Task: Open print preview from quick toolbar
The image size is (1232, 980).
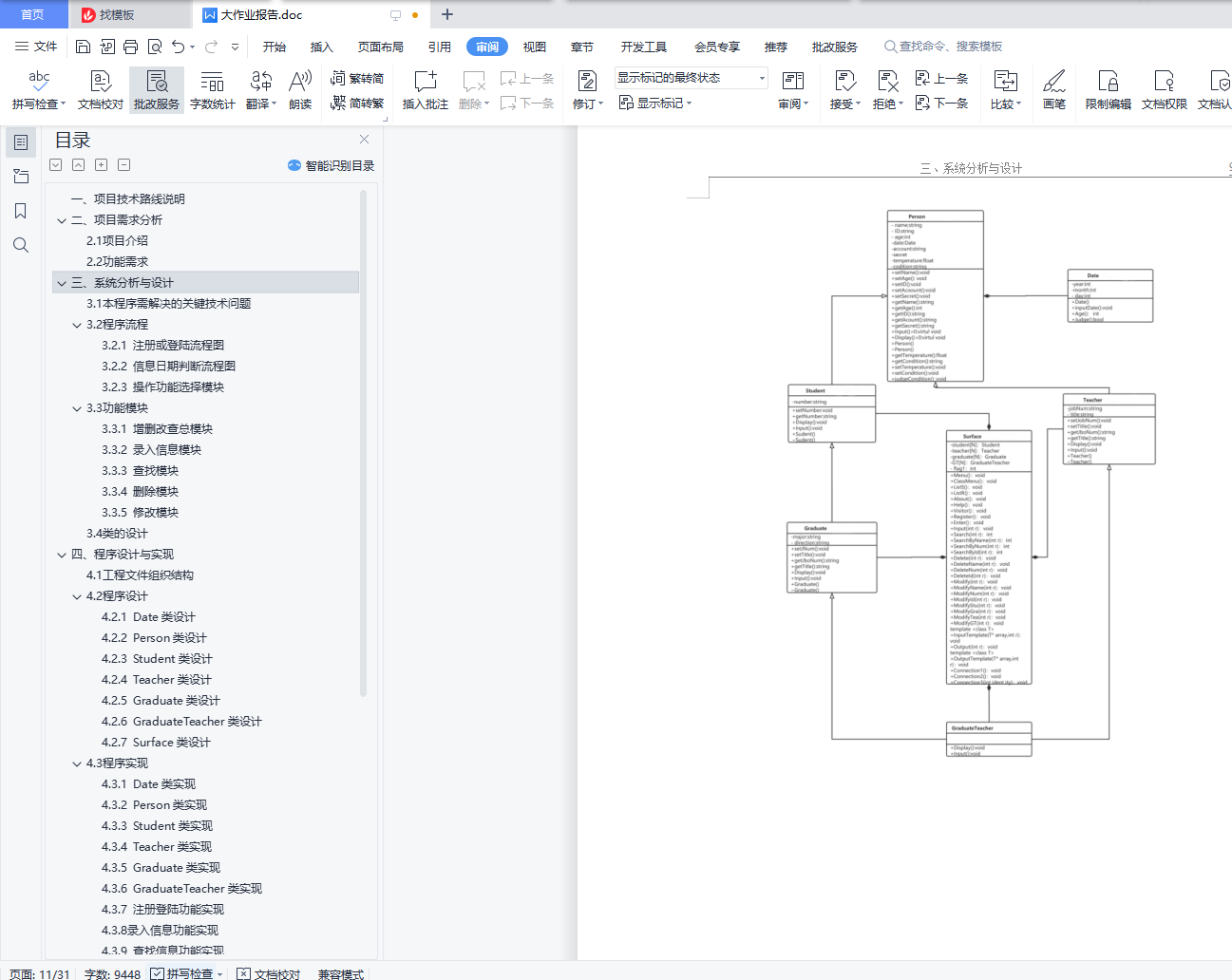Action: pyautogui.click(x=154, y=47)
